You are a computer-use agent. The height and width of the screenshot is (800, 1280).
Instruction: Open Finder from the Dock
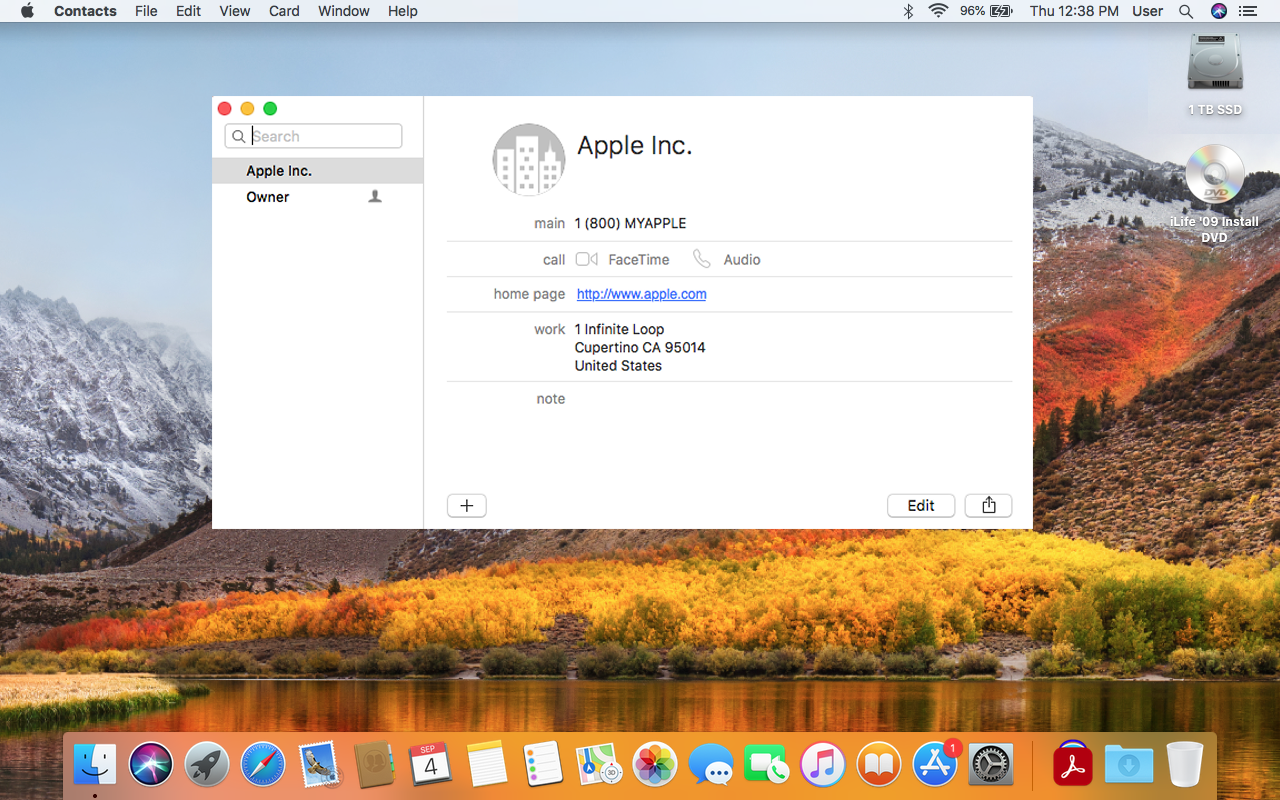tap(95, 766)
